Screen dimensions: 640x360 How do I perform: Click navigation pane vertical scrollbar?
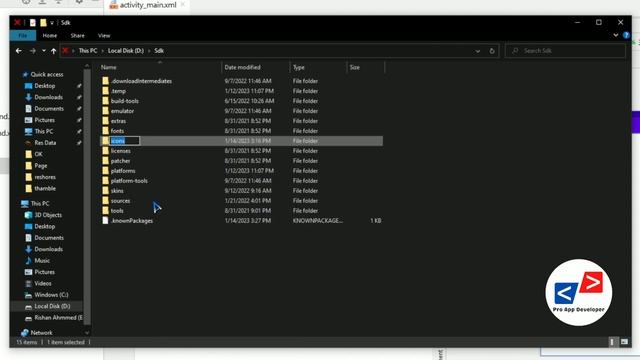point(87,198)
